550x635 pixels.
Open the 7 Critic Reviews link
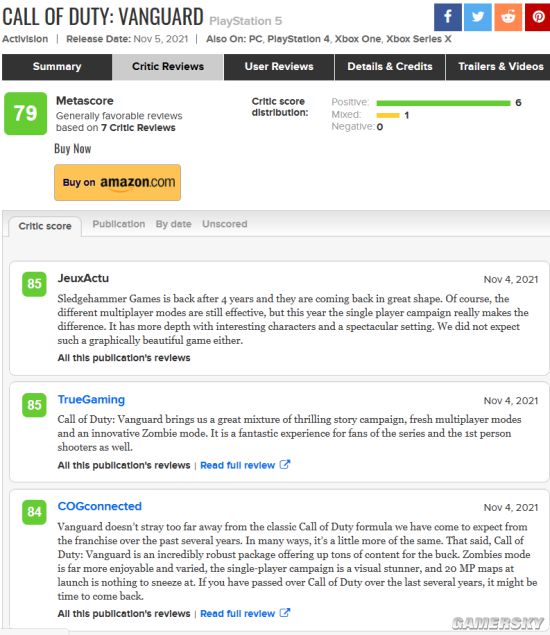(138, 128)
